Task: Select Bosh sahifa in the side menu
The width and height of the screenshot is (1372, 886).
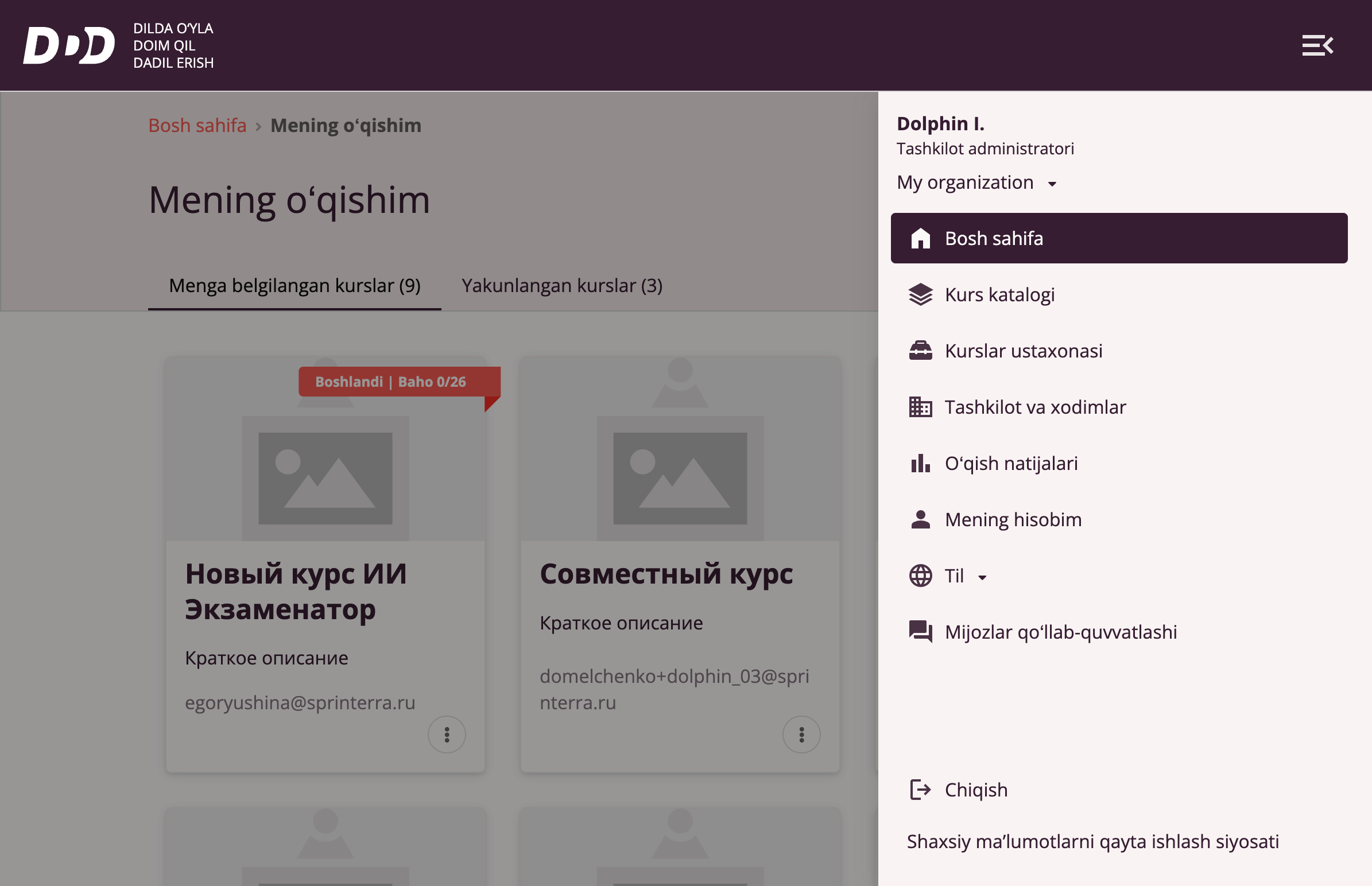Action: tap(1119, 238)
